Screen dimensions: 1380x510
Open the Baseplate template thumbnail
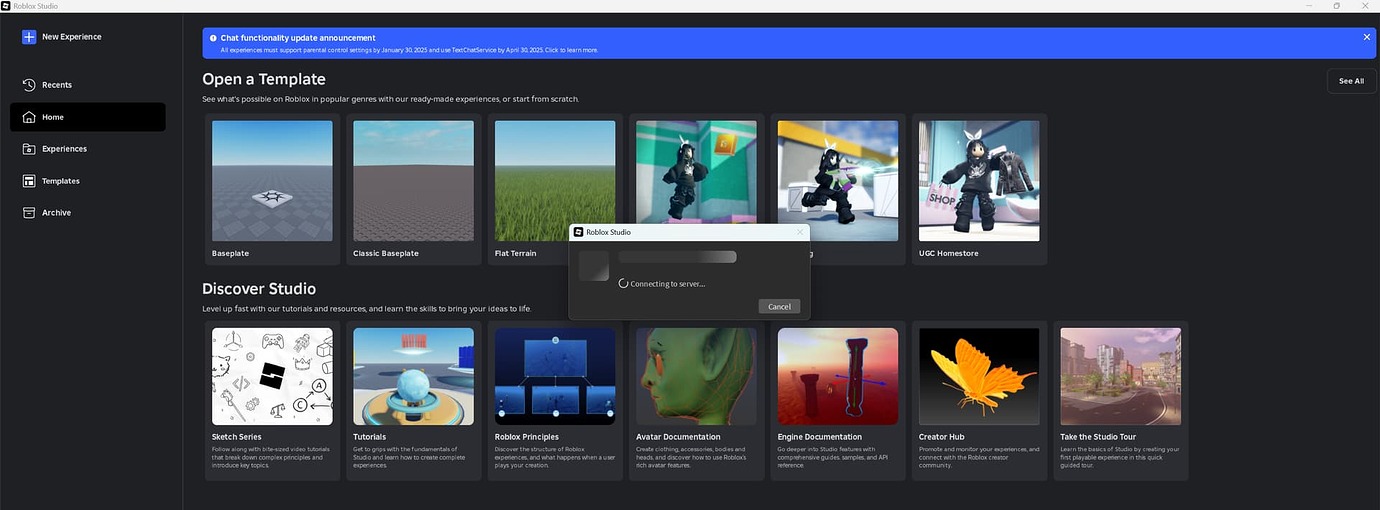click(x=272, y=181)
